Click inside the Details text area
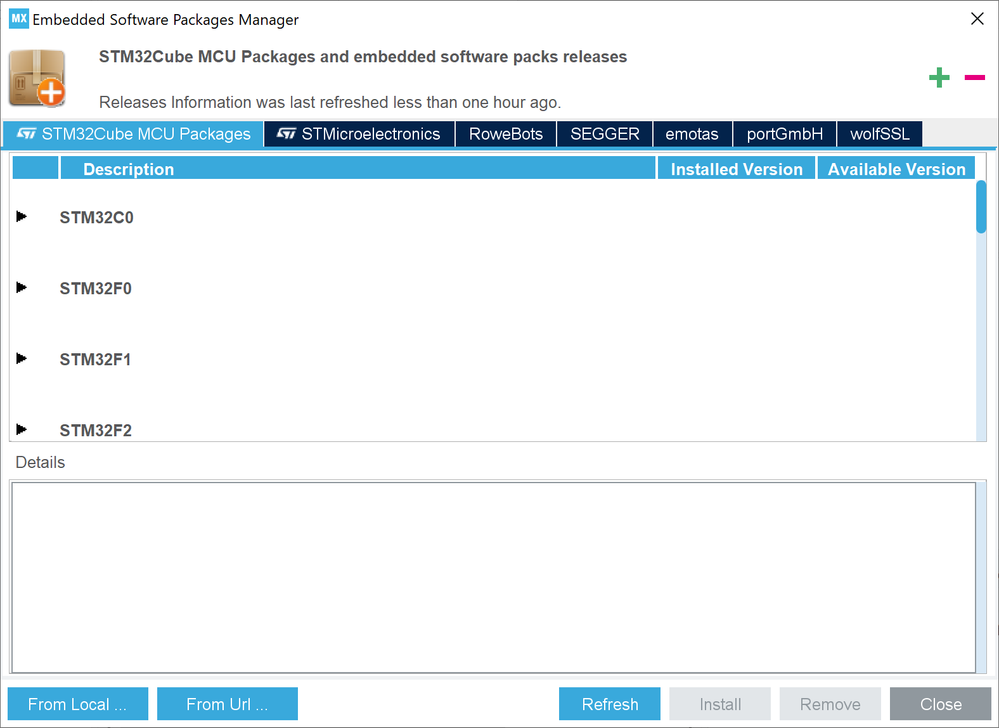The height and width of the screenshot is (728, 999). click(493, 577)
